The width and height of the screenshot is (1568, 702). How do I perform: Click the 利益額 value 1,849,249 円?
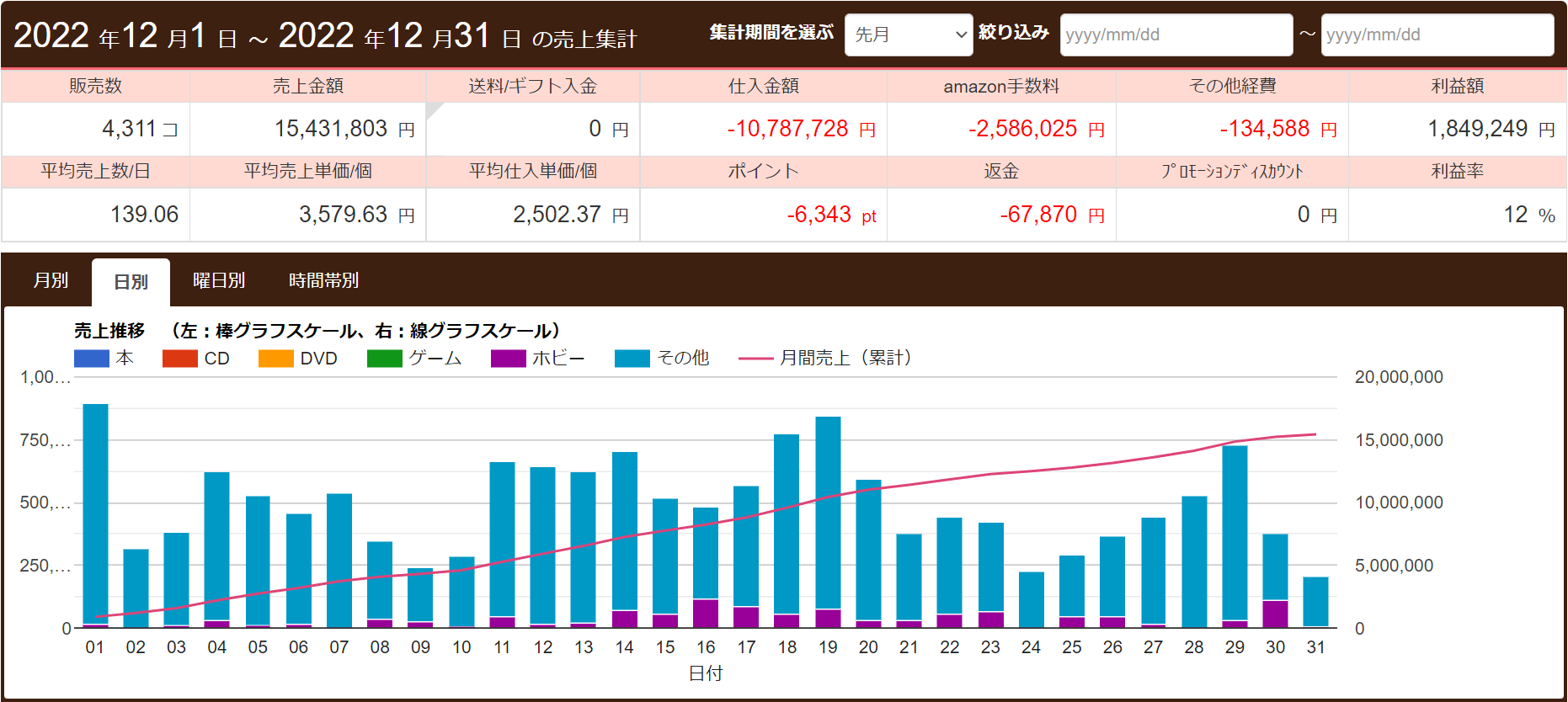(1478, 129)
